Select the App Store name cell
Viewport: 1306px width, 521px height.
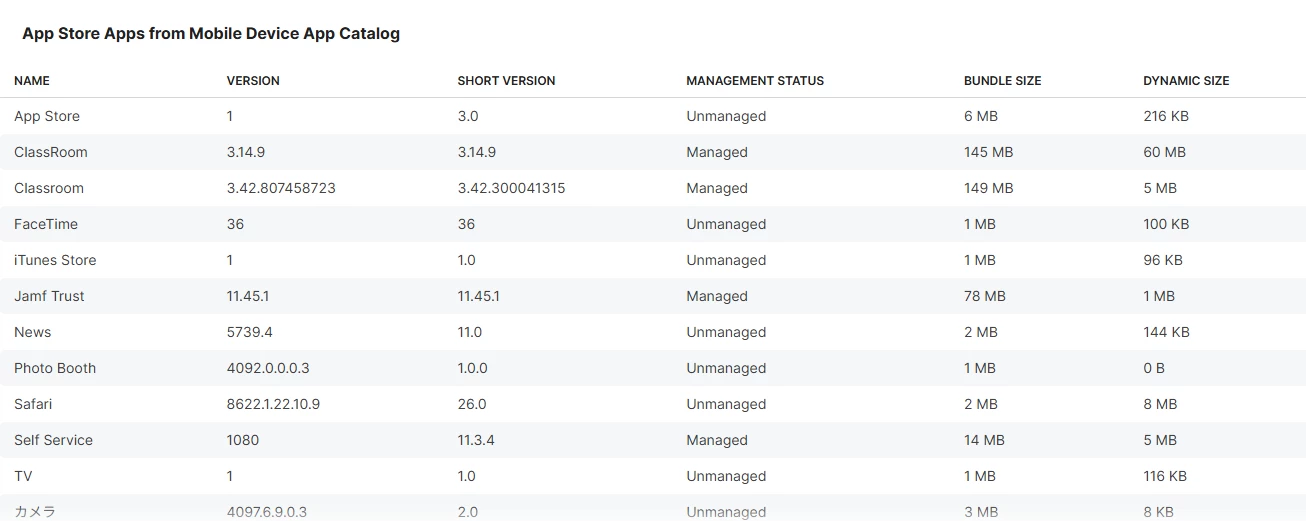47,116
